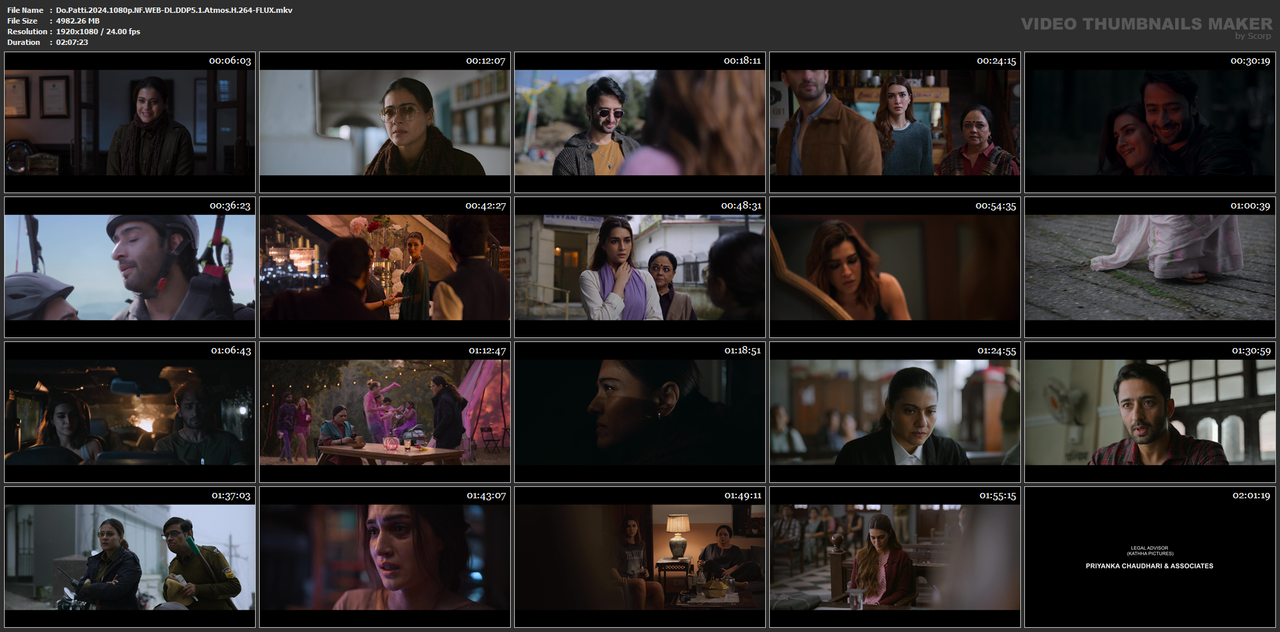Select the thumbnail timestamped 00:54:35
1280x632 pixels.
pos(895,267)
